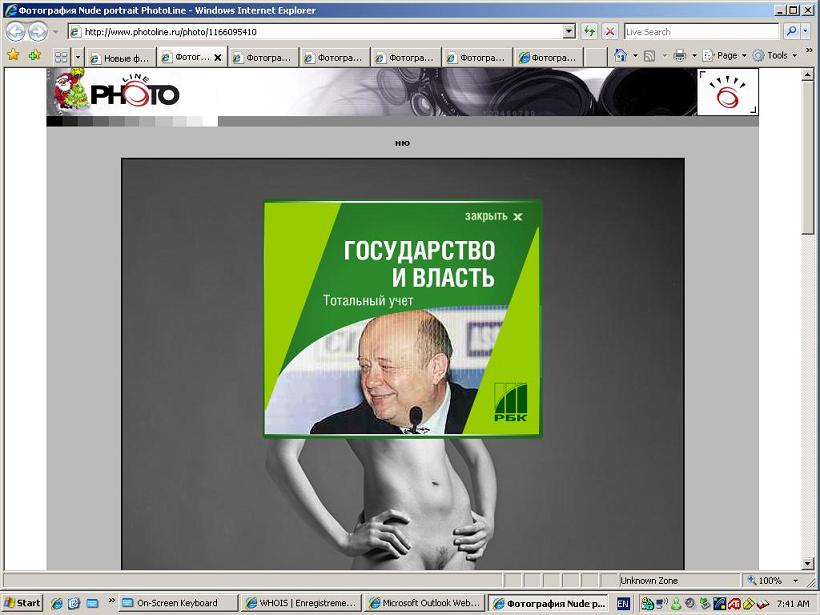Expand the zoom level dropdown arrow
Image resolution: width=820 pixels, height=615 pixels.
tap(798, 580)
